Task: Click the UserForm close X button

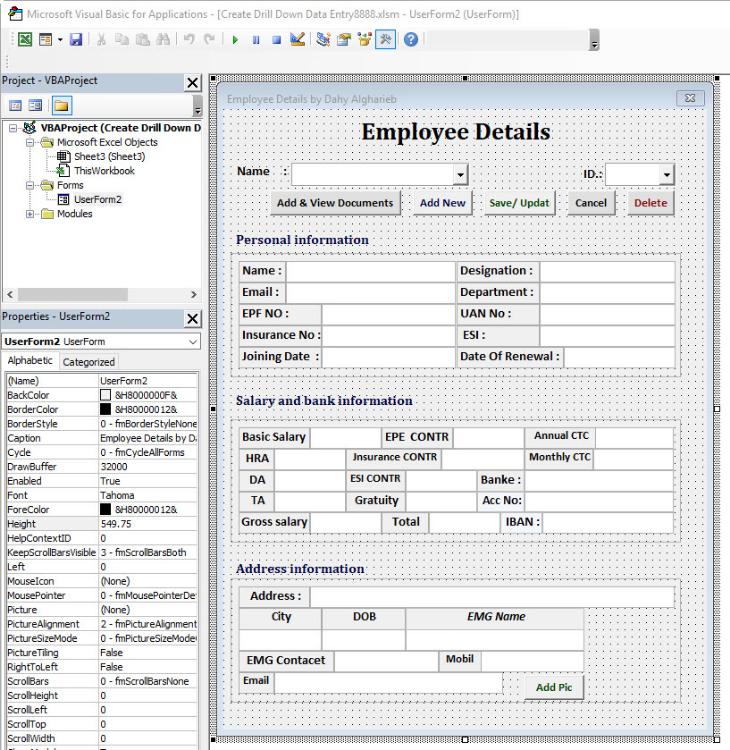Action: [690, 98]
